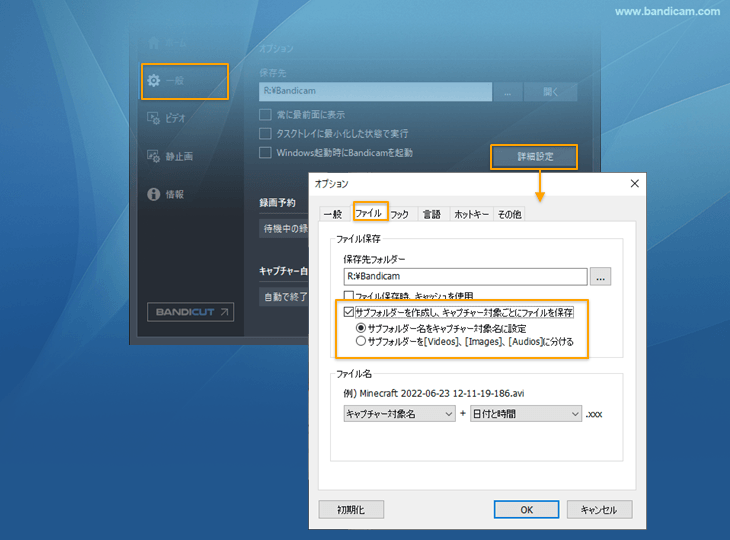This screenshot has height=540, width=730.
Task: Click the 初期化 reset button
Action: coord(351,510)
